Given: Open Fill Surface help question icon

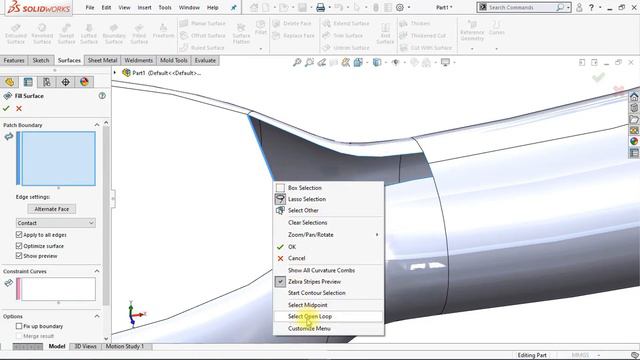Looking at the screenshot, I should (102, 96).
